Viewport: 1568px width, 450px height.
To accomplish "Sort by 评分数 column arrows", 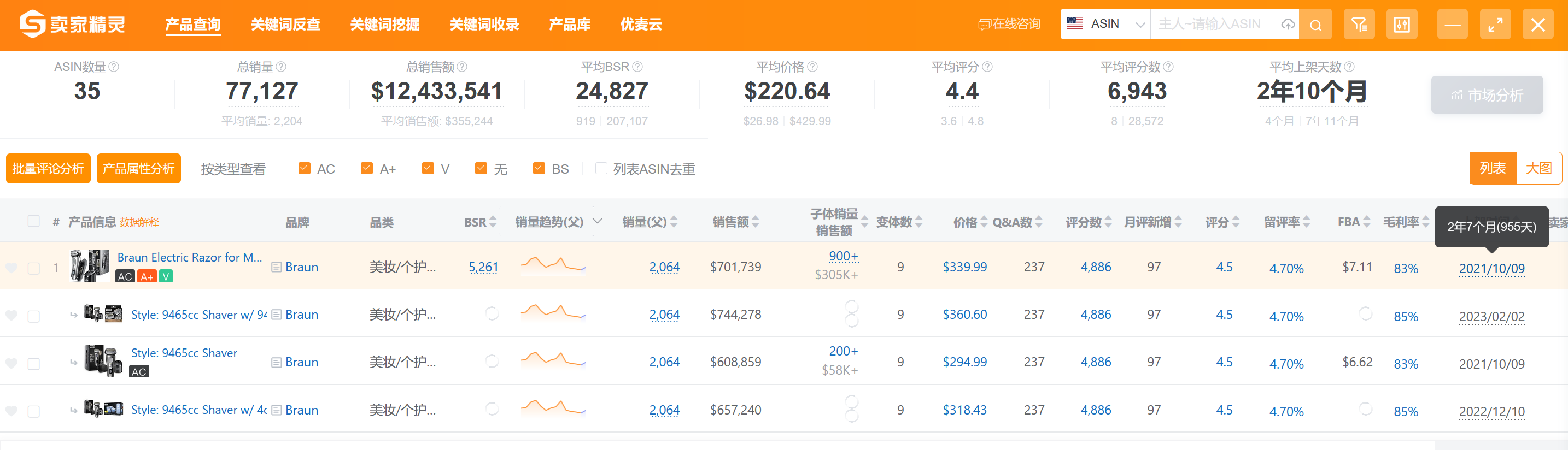I will pyautogui.click(x=1108, y=222).
